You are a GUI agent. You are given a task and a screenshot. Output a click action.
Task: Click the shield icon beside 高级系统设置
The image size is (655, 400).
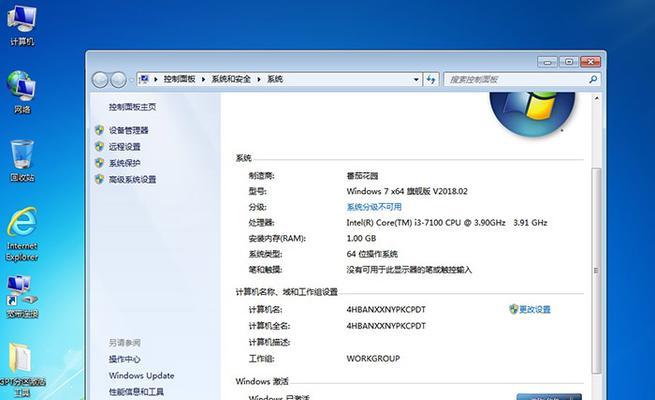coord(99,179)
